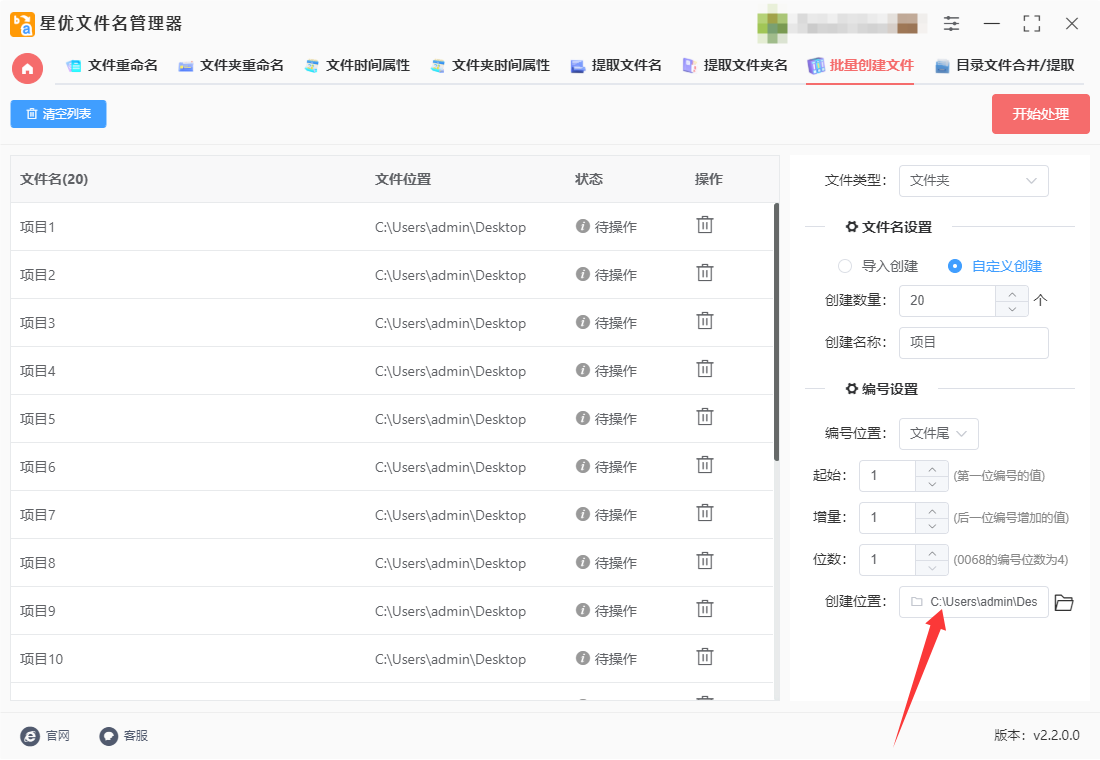Select the 项目3 row name
Image resolution: width=1100 pixels, height=760 pixels.
[38, 323]
